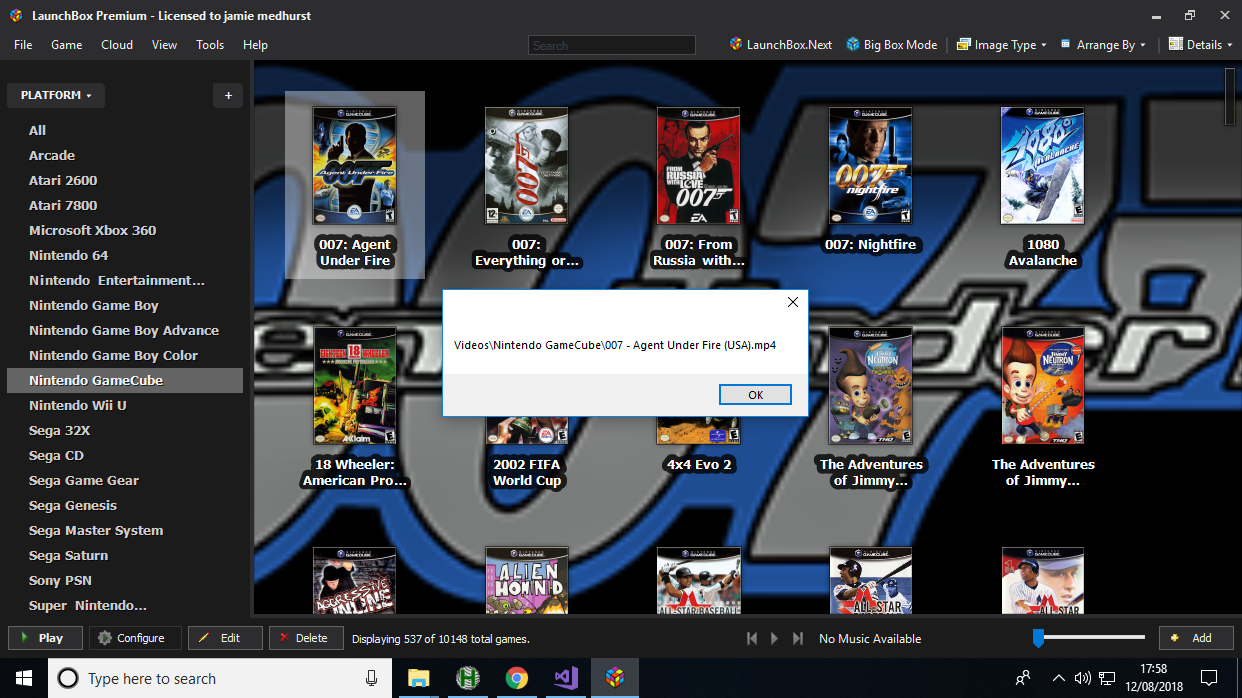
Task: Click the taskbar microphone icon
Action: coord(371,678)
